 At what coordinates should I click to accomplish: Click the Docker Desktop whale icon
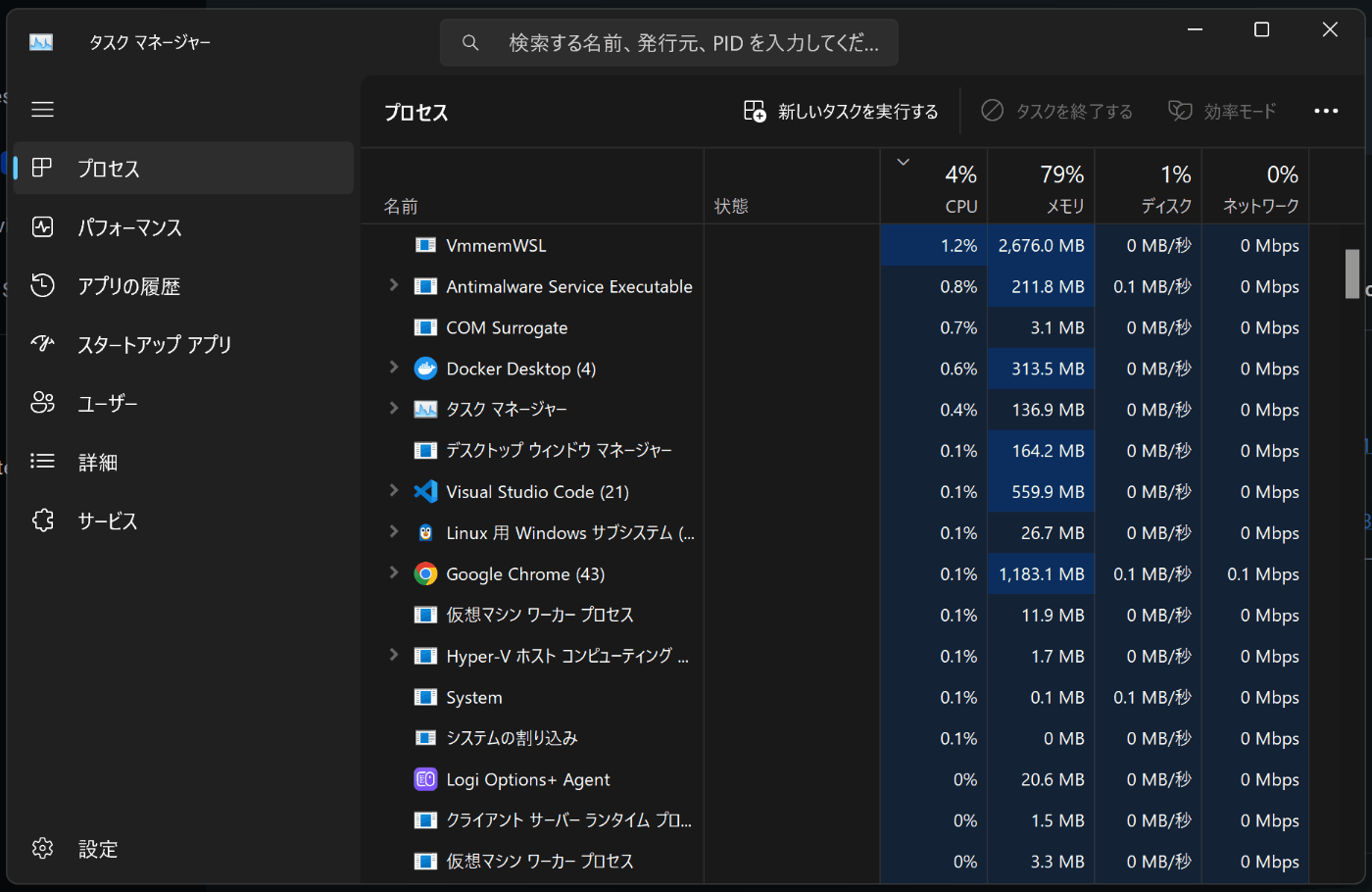425,369
